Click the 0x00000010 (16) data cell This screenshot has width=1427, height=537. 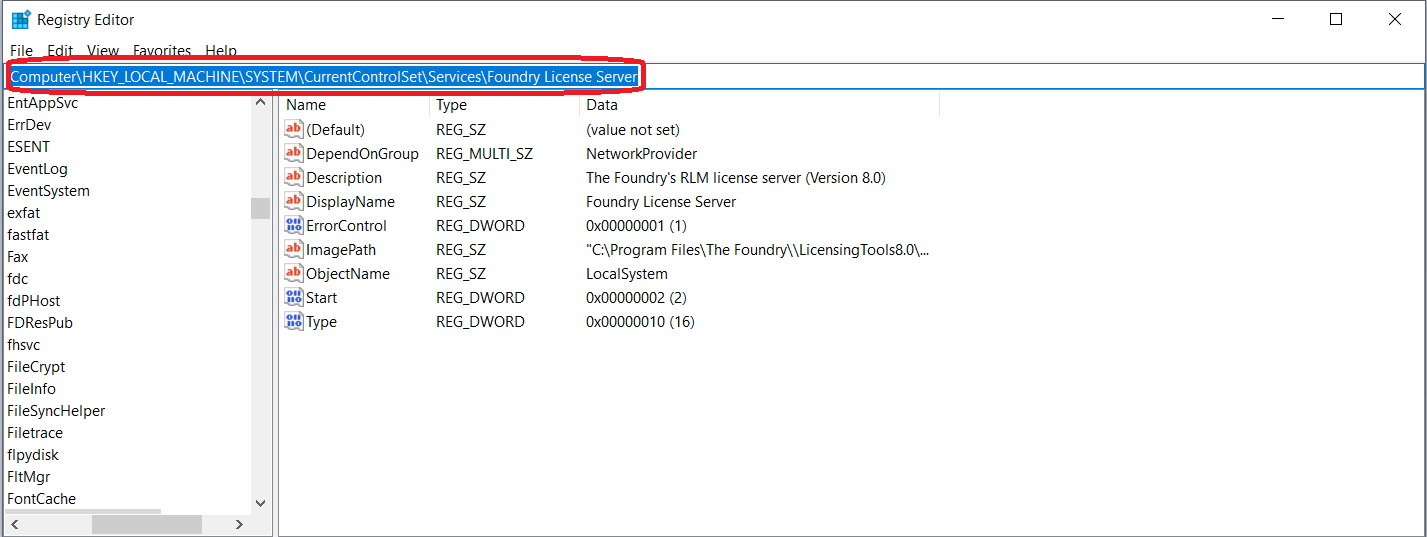point(640,322)
